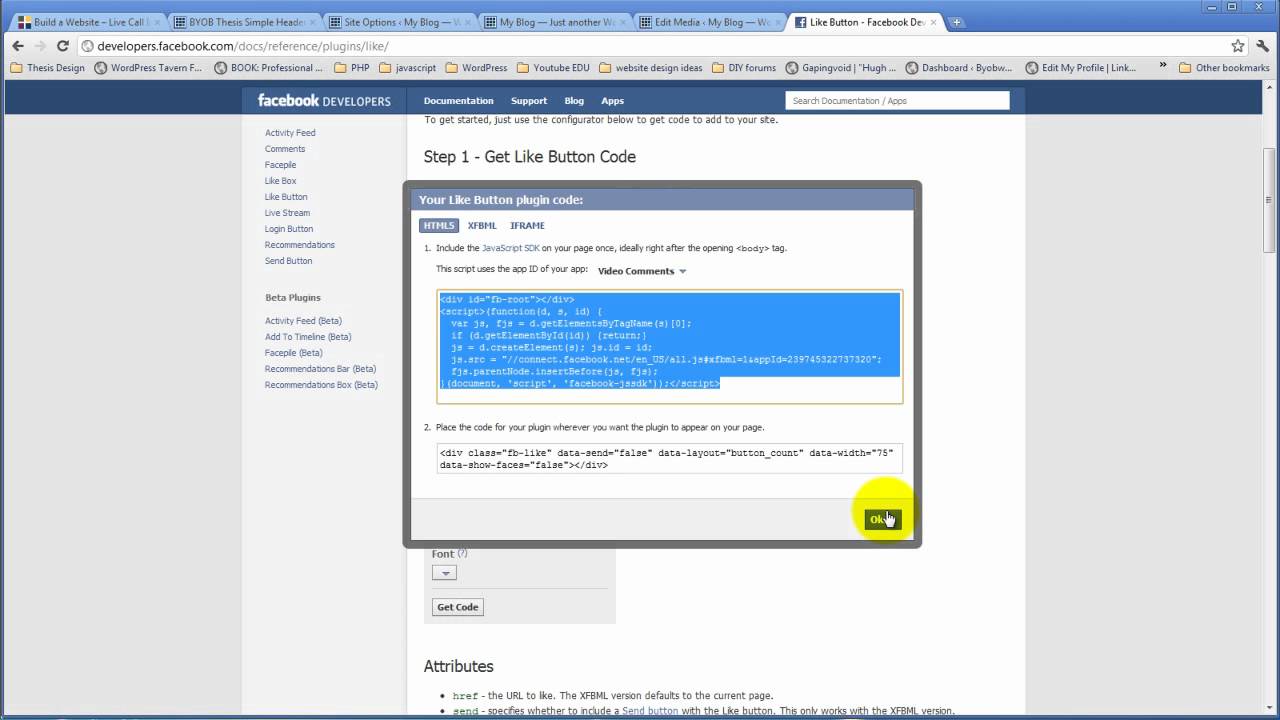This screenshot has height=720, width=1280.
Task: Open the Documentation menu item
Action: tap(458, 101)
